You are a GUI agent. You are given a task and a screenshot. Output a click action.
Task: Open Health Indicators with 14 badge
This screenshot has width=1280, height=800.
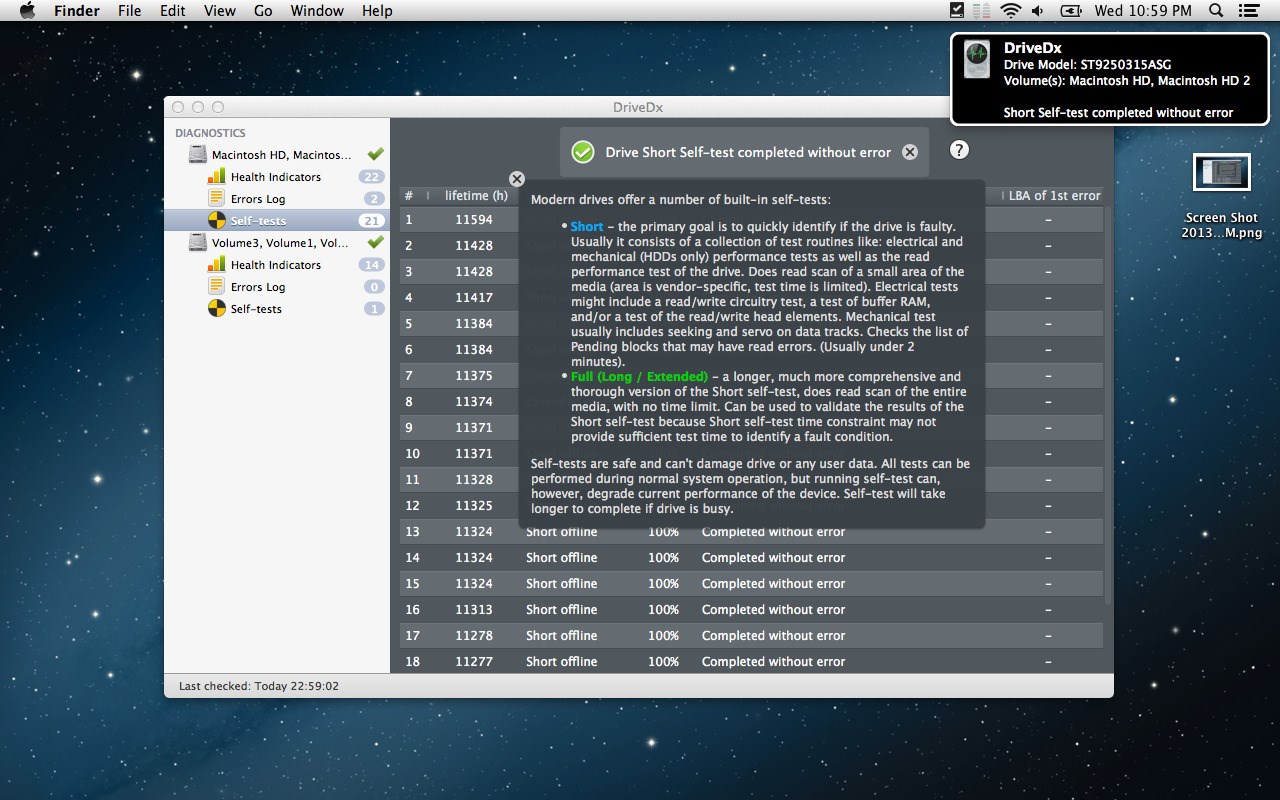tap(276, 265)
